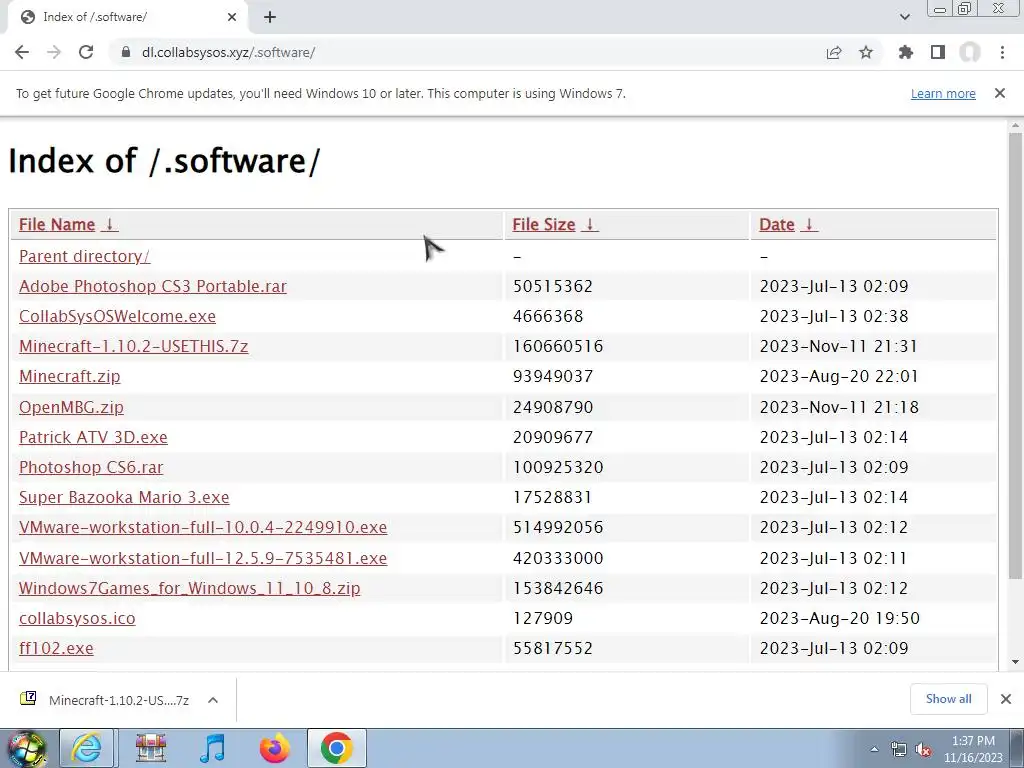Close the downloads bar
Viewport: 1024px width, 768px height.
coord(1006,699)
